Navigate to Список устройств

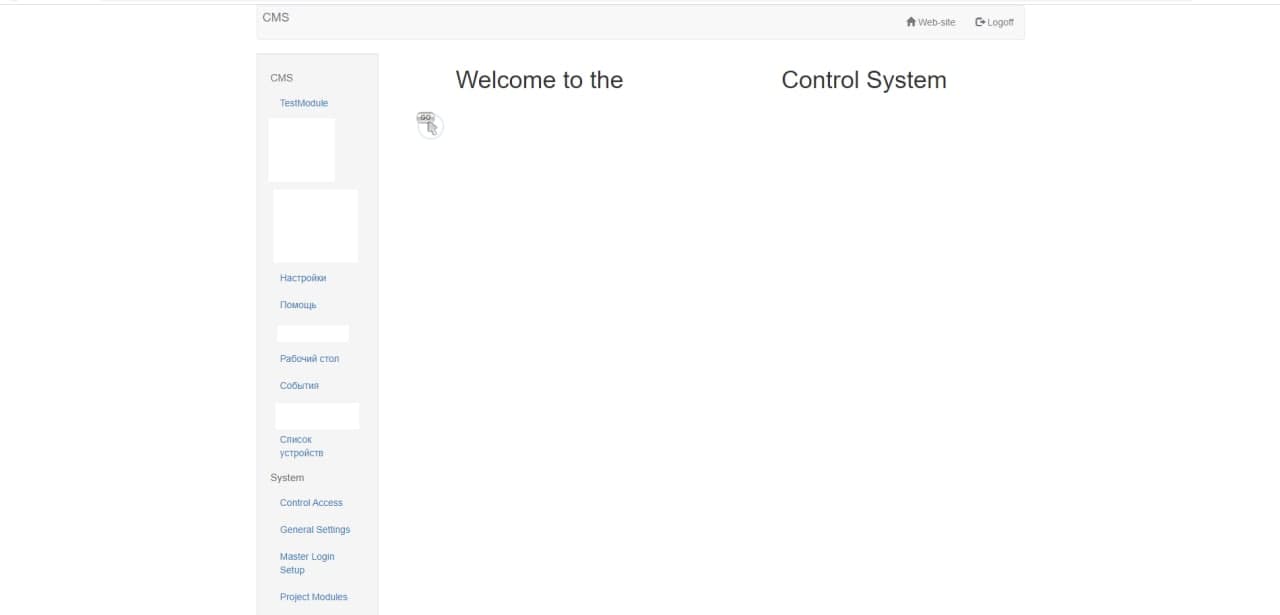(301, 446)
